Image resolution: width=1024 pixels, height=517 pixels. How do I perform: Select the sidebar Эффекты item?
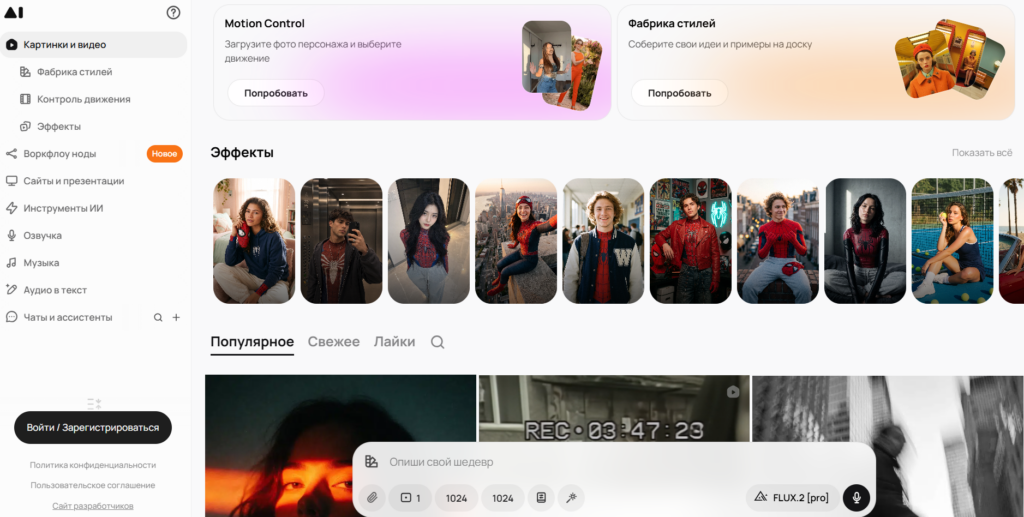[51, 127]
